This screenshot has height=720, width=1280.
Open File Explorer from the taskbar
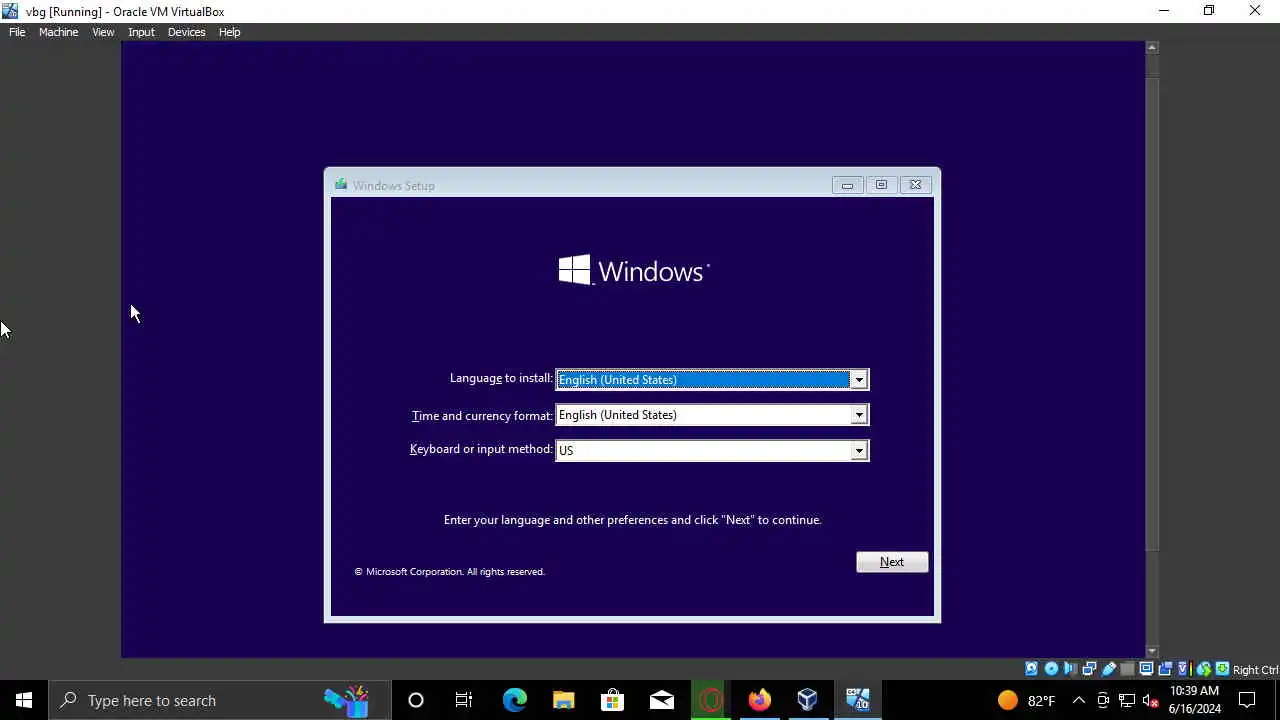point(564,700)
